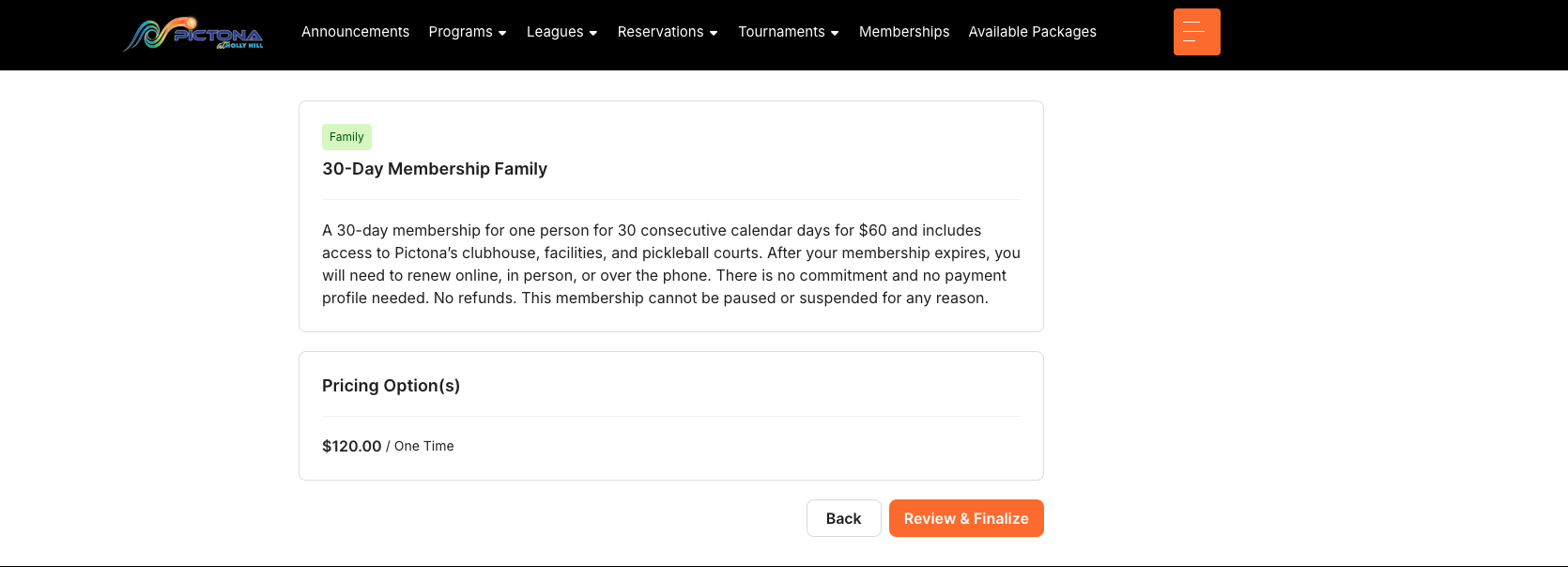Open the orange hamburger menu button
Image resolution: width=1568 pixels, height=567 pixels.
point(1196,32)
